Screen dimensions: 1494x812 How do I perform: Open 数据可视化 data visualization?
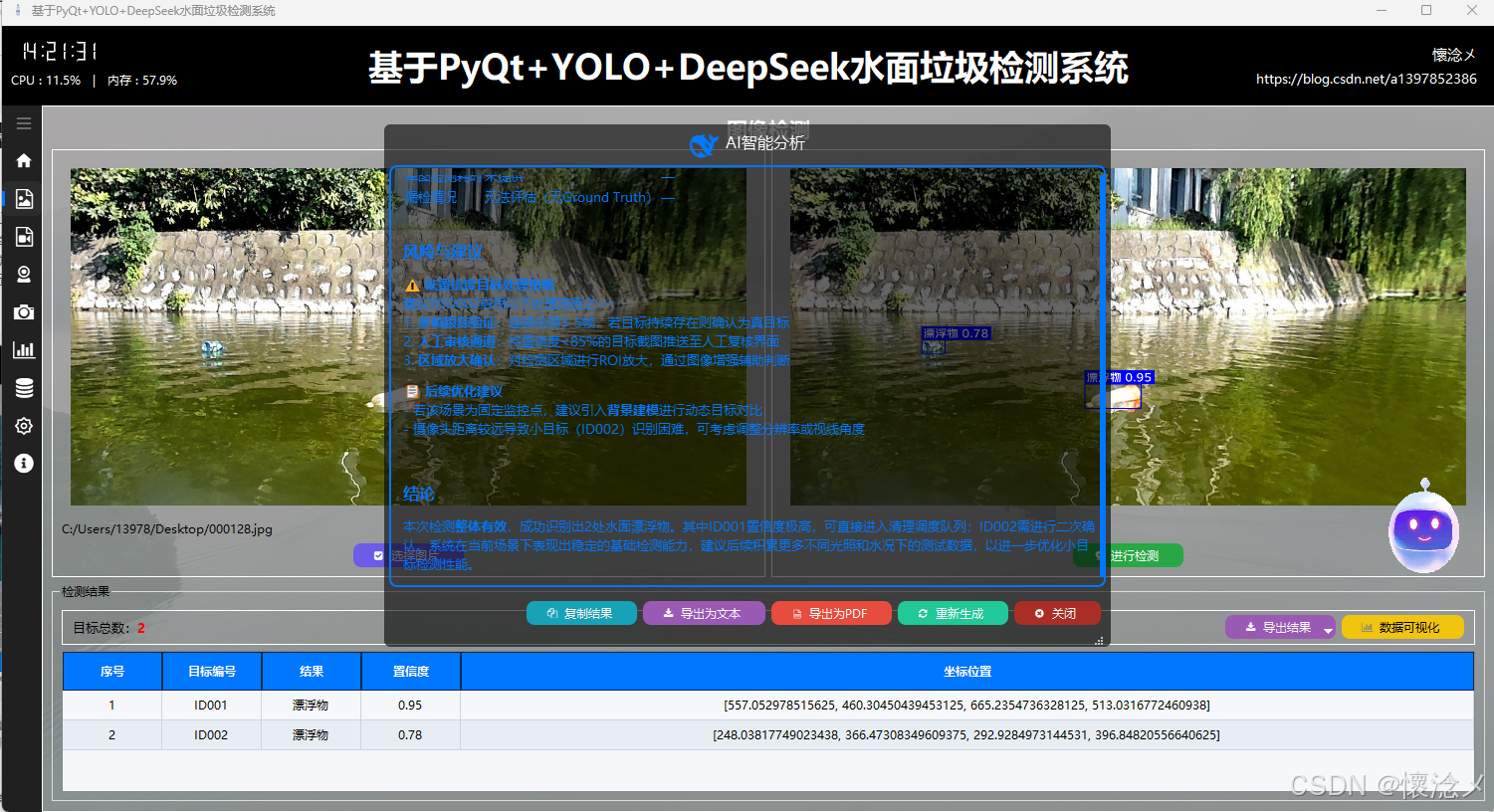tap(1402, 627)
